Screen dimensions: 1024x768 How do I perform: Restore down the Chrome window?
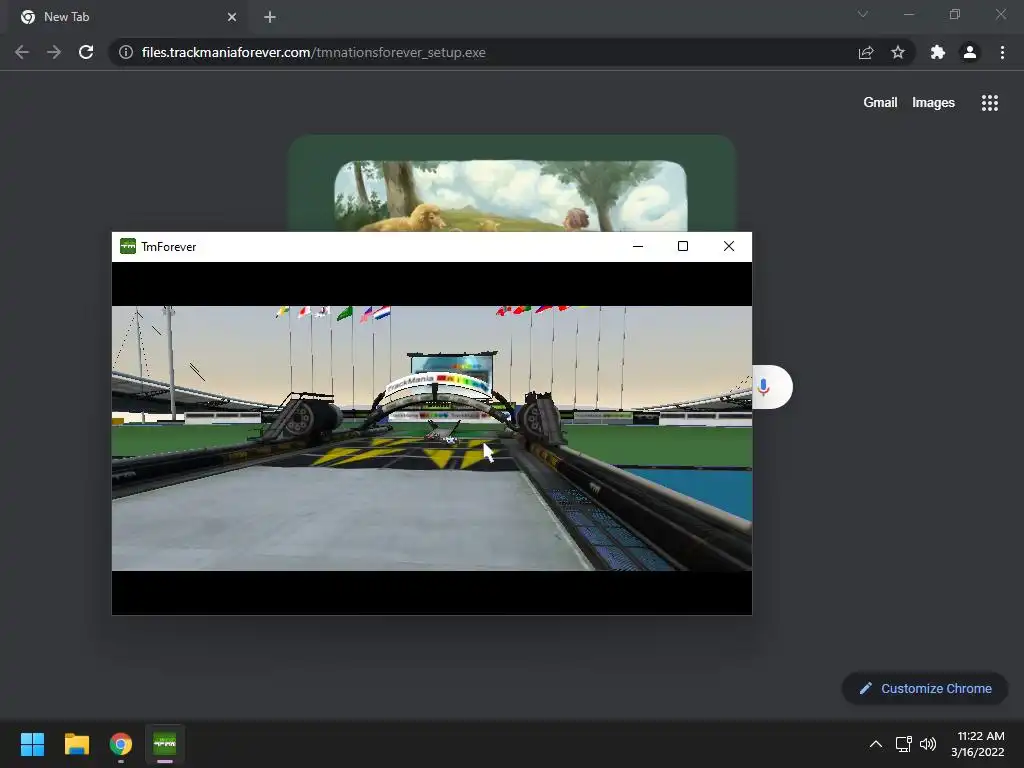pyautogui.click(x=955, y=14)
